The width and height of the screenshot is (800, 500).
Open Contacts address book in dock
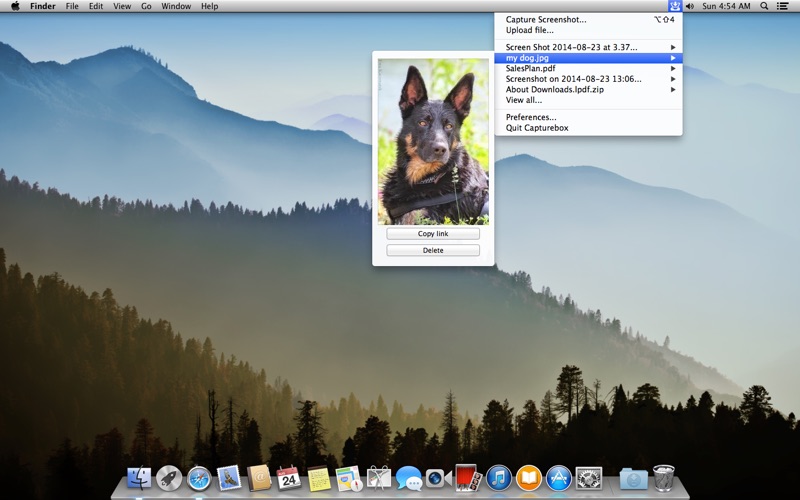(x=259, y=479)
